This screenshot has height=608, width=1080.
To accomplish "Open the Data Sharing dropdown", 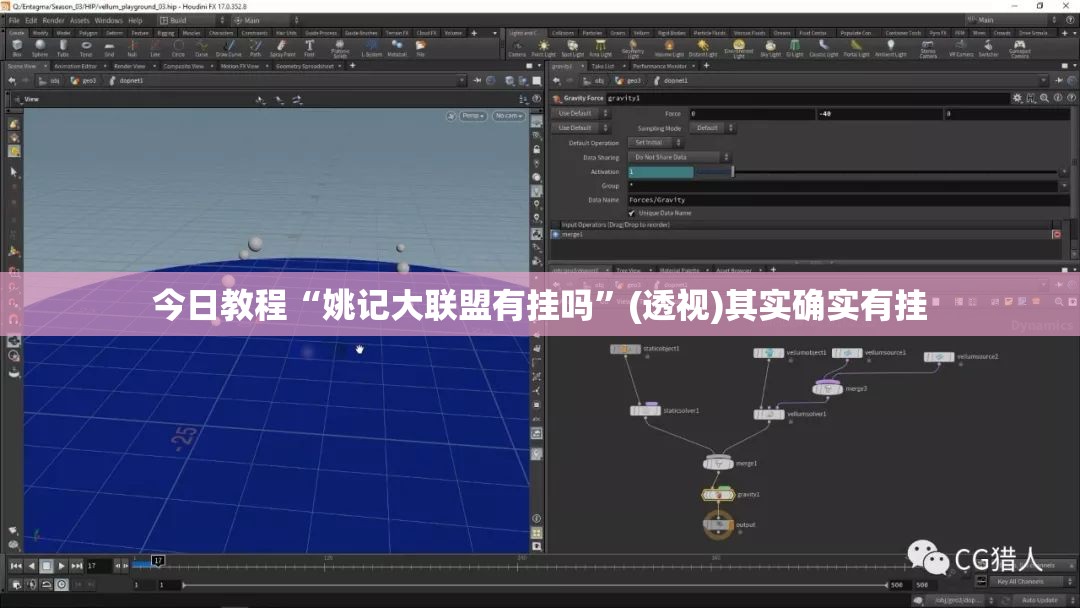I will point(678,157).
